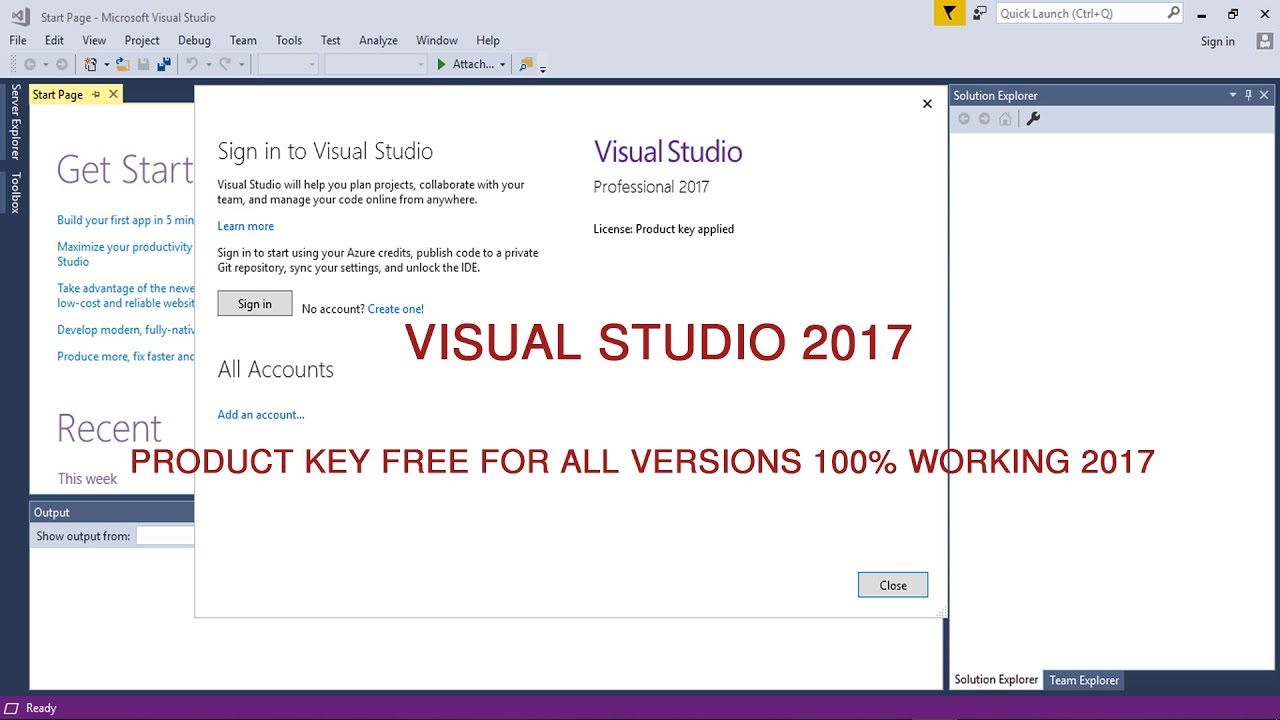The image size is (1280, 720).
Task: Click the Undo toolbar icon
Action: tap(191, 64)
